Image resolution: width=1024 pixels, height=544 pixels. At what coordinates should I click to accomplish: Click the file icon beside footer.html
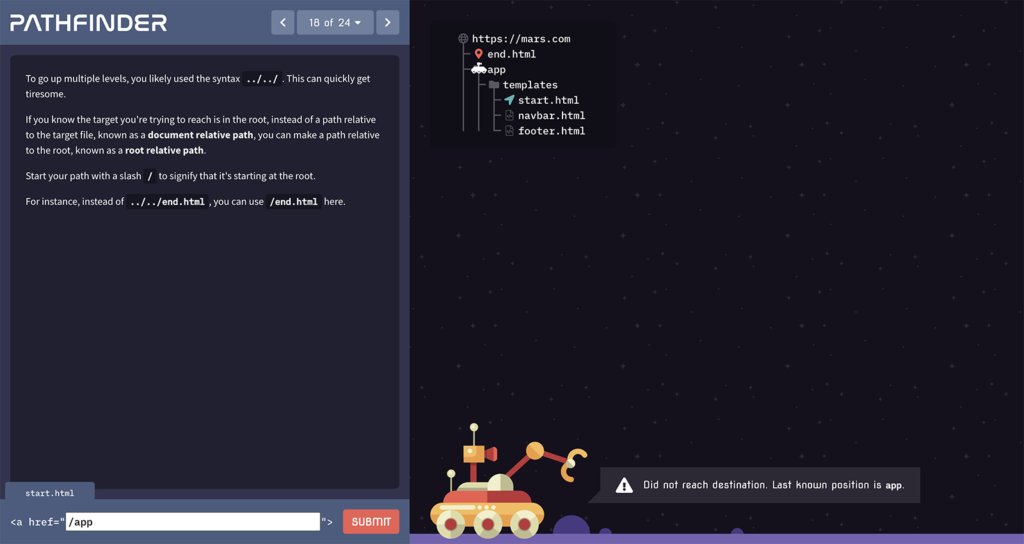pos(509,131)
